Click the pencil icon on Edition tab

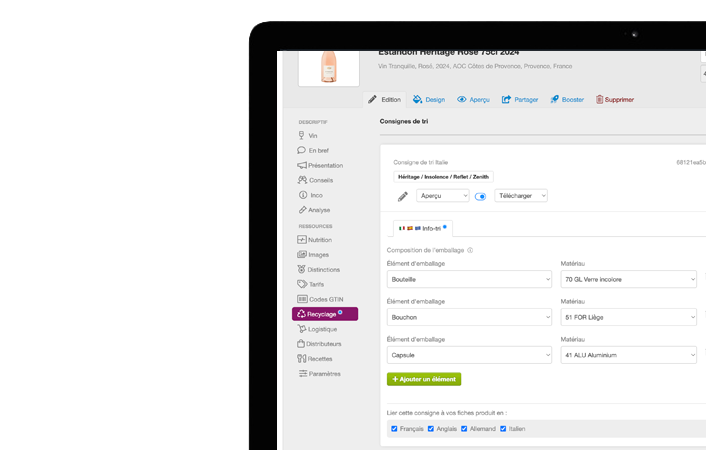(x=372, y=100)
